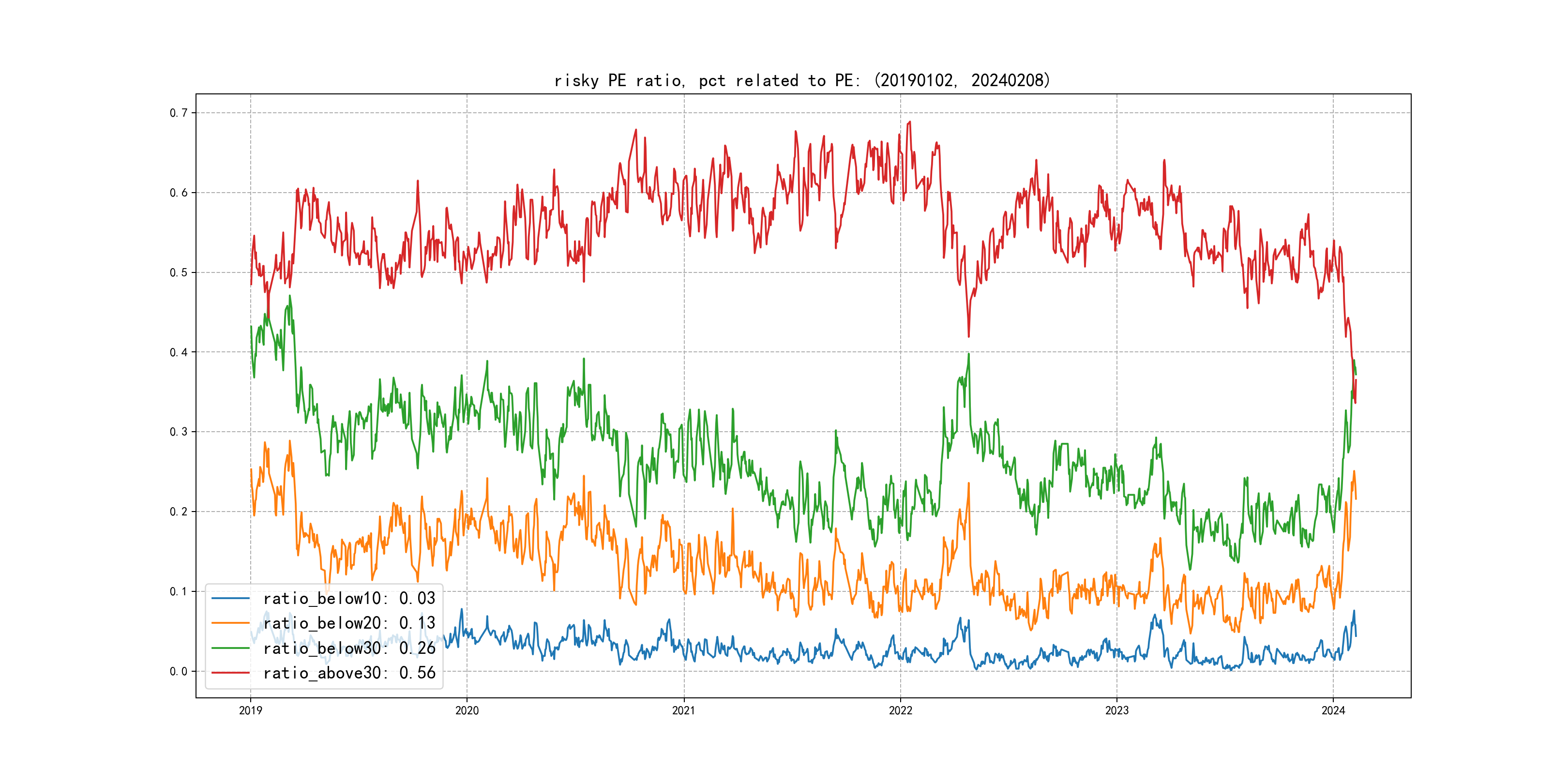Select the 'ratio_below20: 0.13' legend label

(349, 623)
